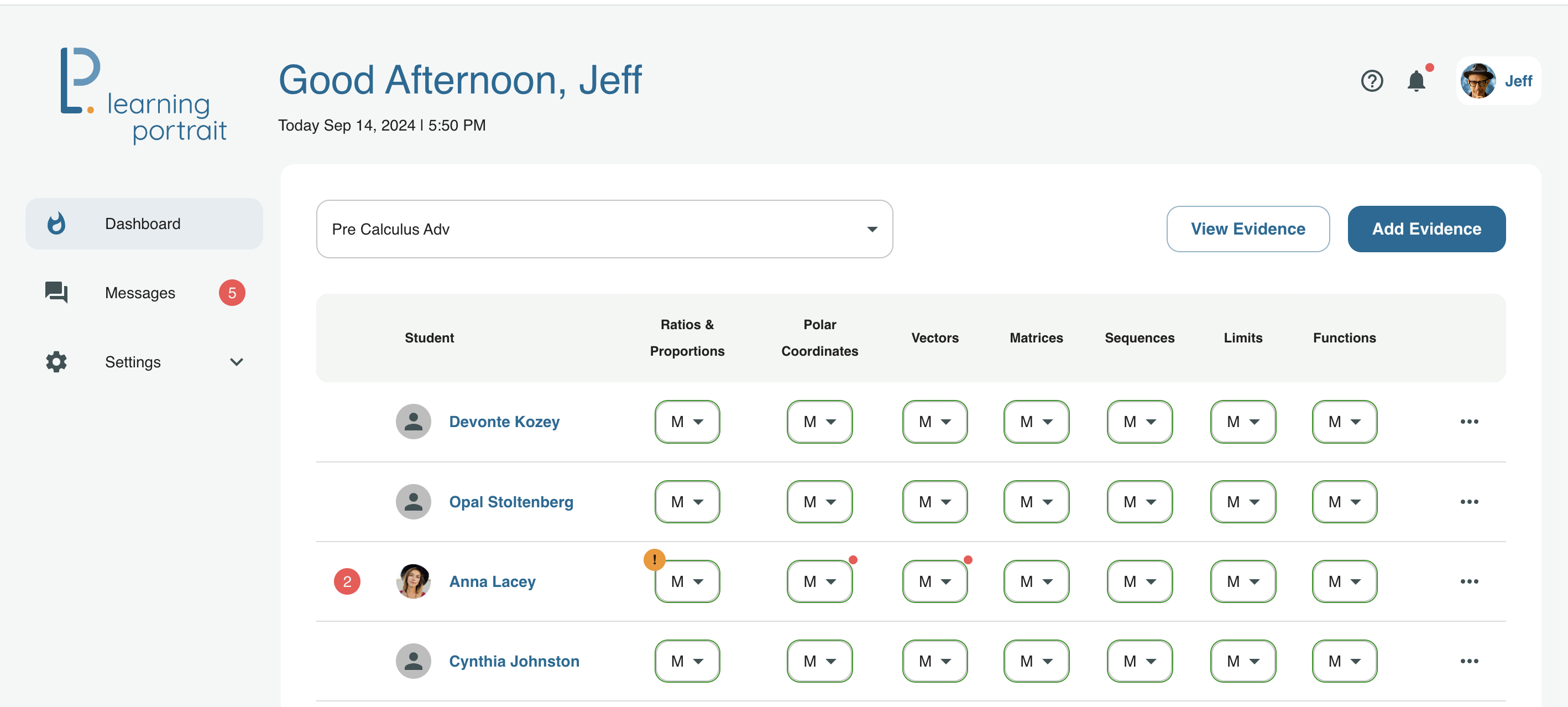Image resolution: width=1568 pixels, height=707 pixels.
Task: Open more options for Cynthia Johnston
Action: click(1469, 661)
